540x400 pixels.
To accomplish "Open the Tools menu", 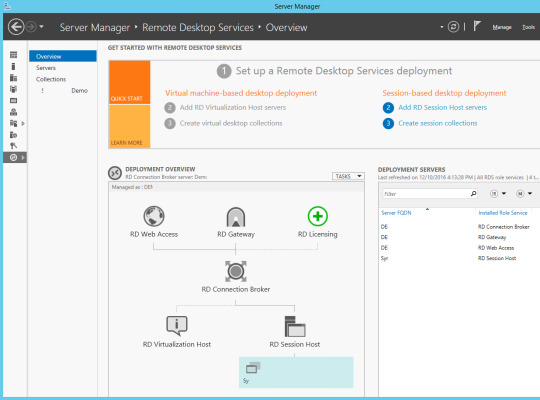I will (528, 27).
